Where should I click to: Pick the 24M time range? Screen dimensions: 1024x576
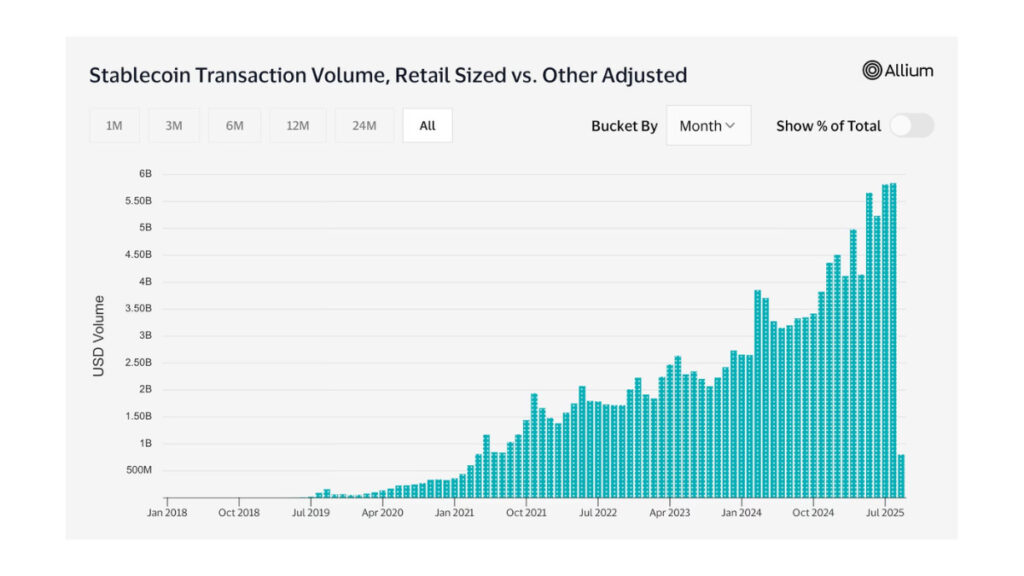364,126
